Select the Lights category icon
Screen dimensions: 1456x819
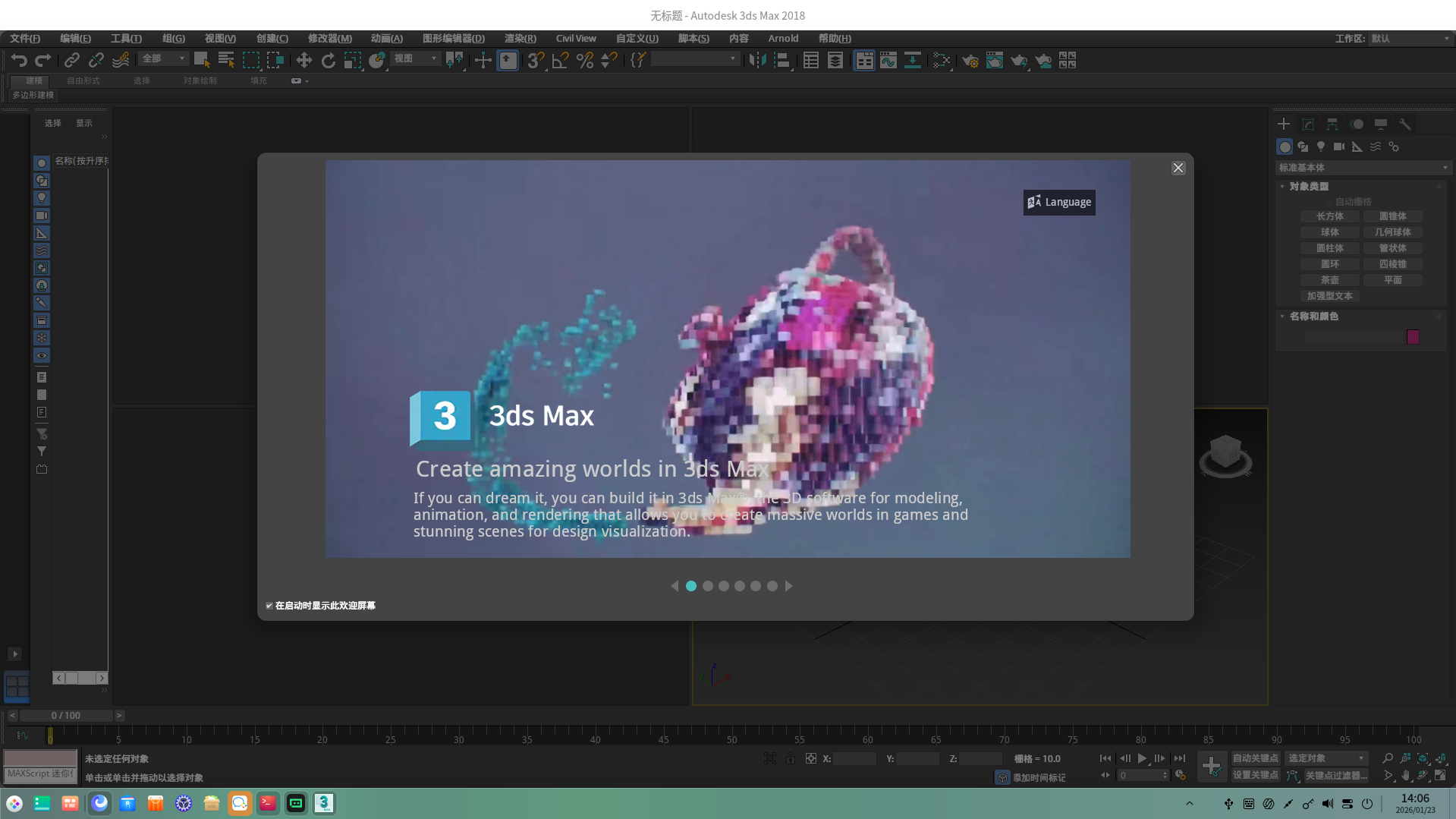tap(1320, 146)
